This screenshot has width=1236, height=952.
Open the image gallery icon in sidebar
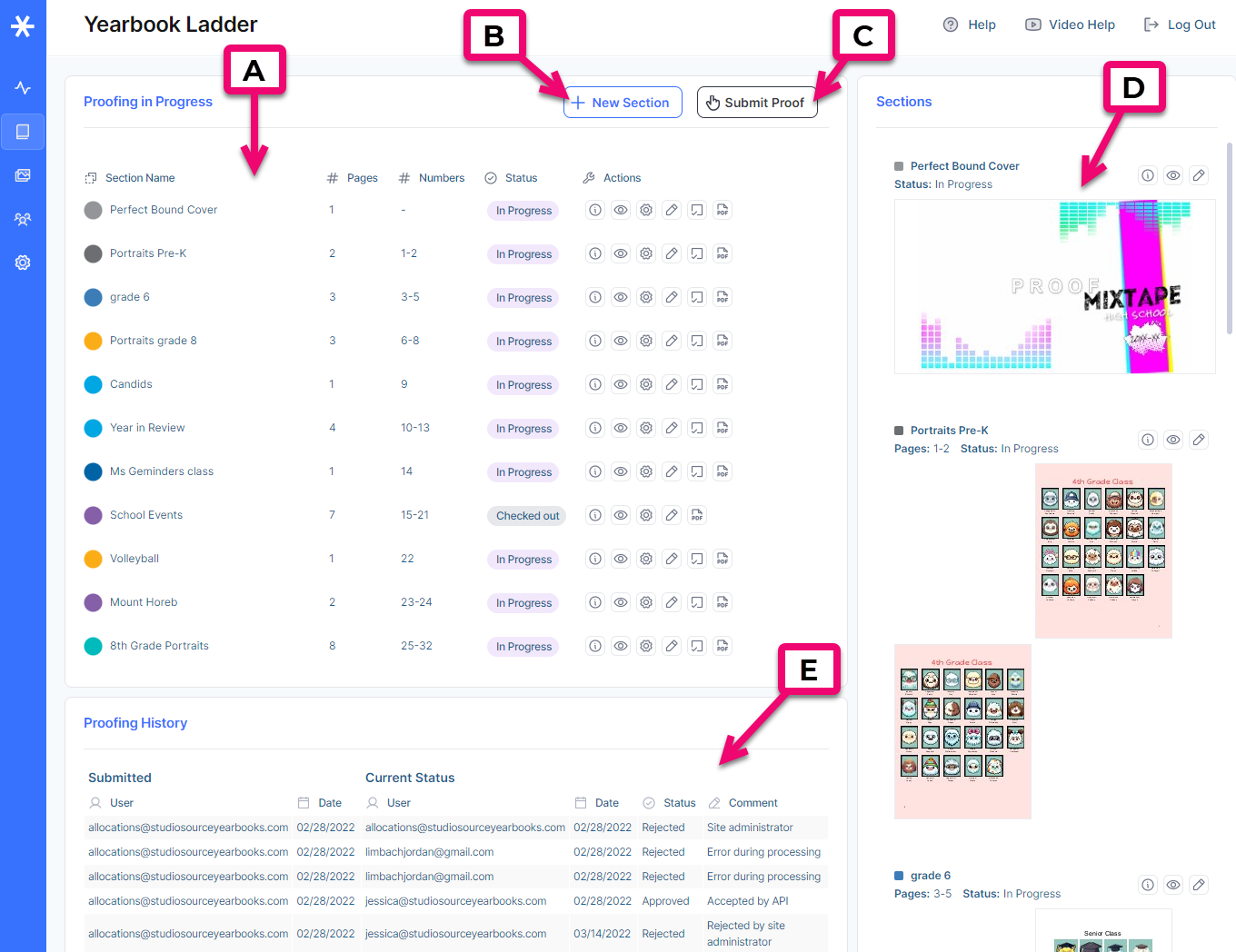point(23,175)
